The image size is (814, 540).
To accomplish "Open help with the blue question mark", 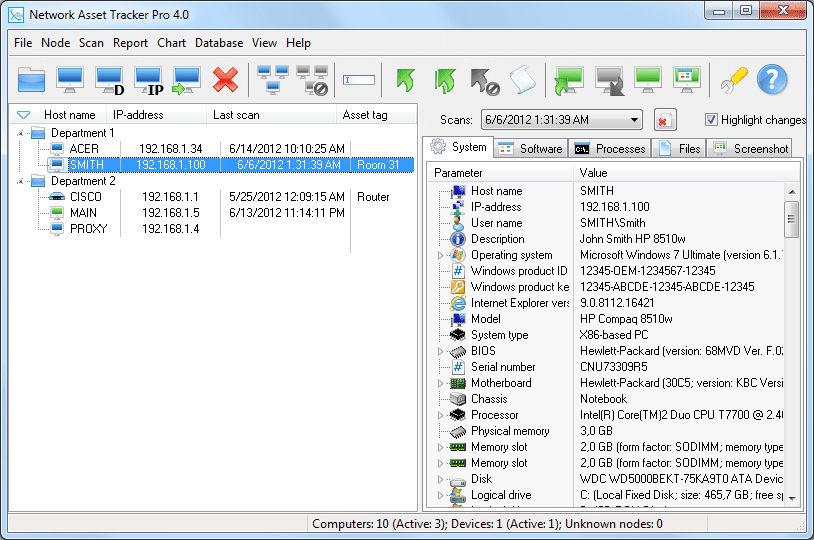I will pos(771,79).
